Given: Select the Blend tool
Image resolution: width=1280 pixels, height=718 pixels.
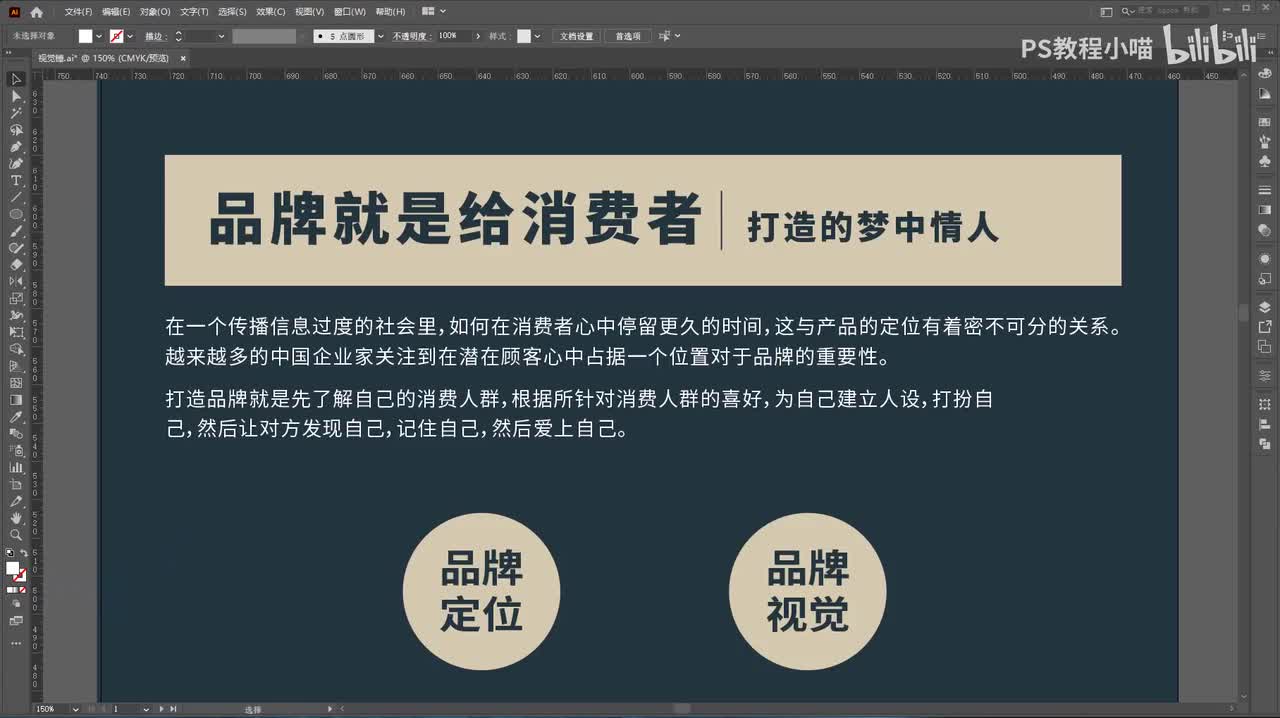Looking at the screenshot, I should [16, 434].
